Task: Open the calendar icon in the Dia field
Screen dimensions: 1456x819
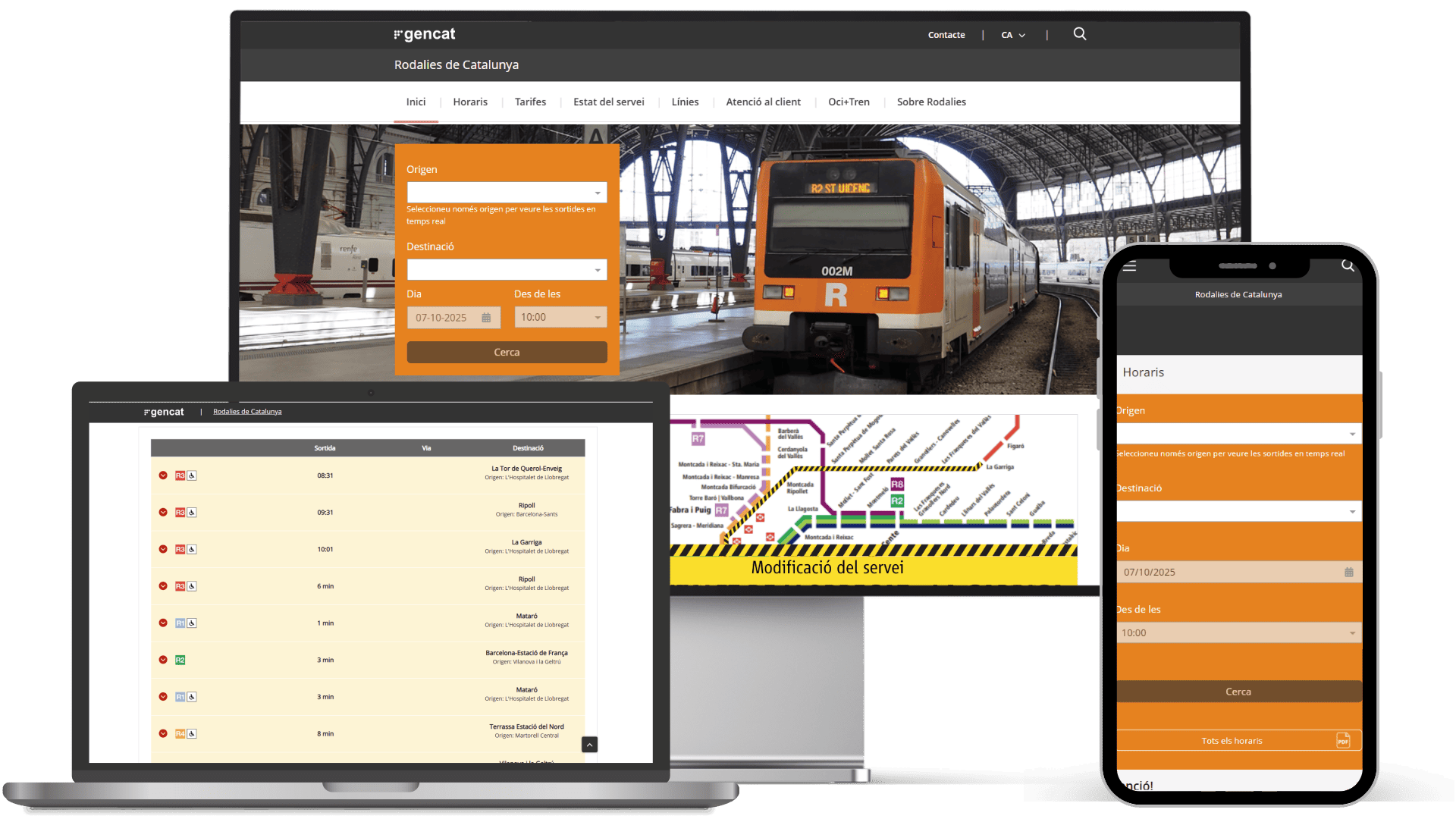Action: [486, 317]
